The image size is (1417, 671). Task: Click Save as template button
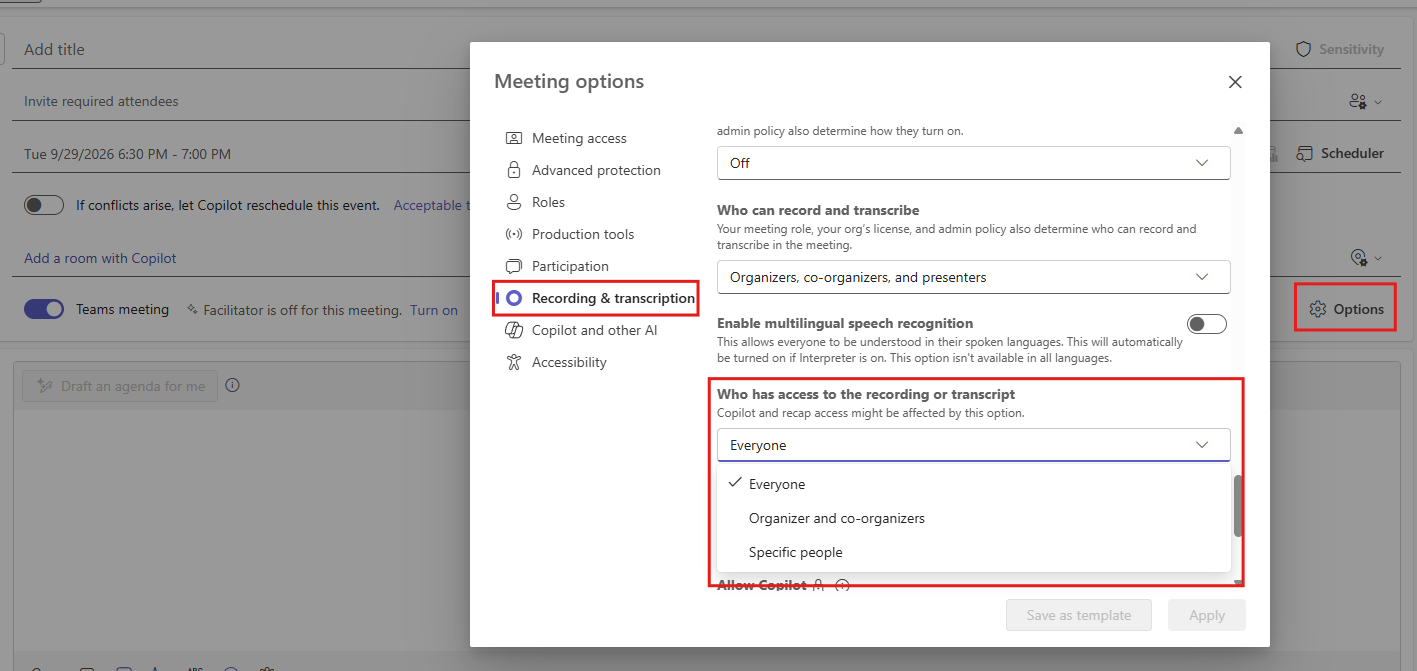point(1079,615)
